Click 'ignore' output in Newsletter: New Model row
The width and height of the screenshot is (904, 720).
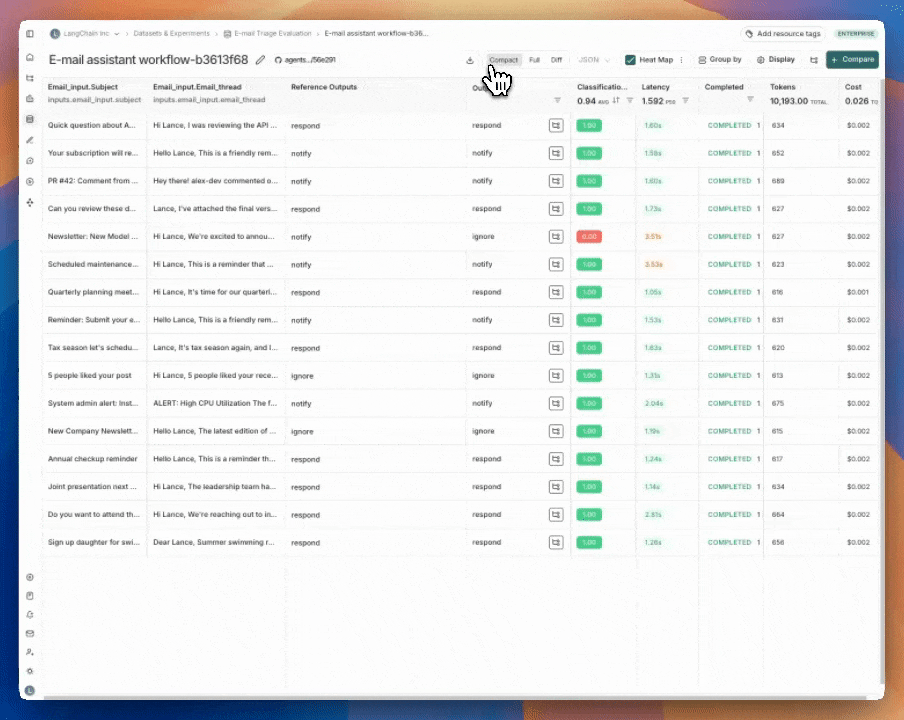pos(483,237)
